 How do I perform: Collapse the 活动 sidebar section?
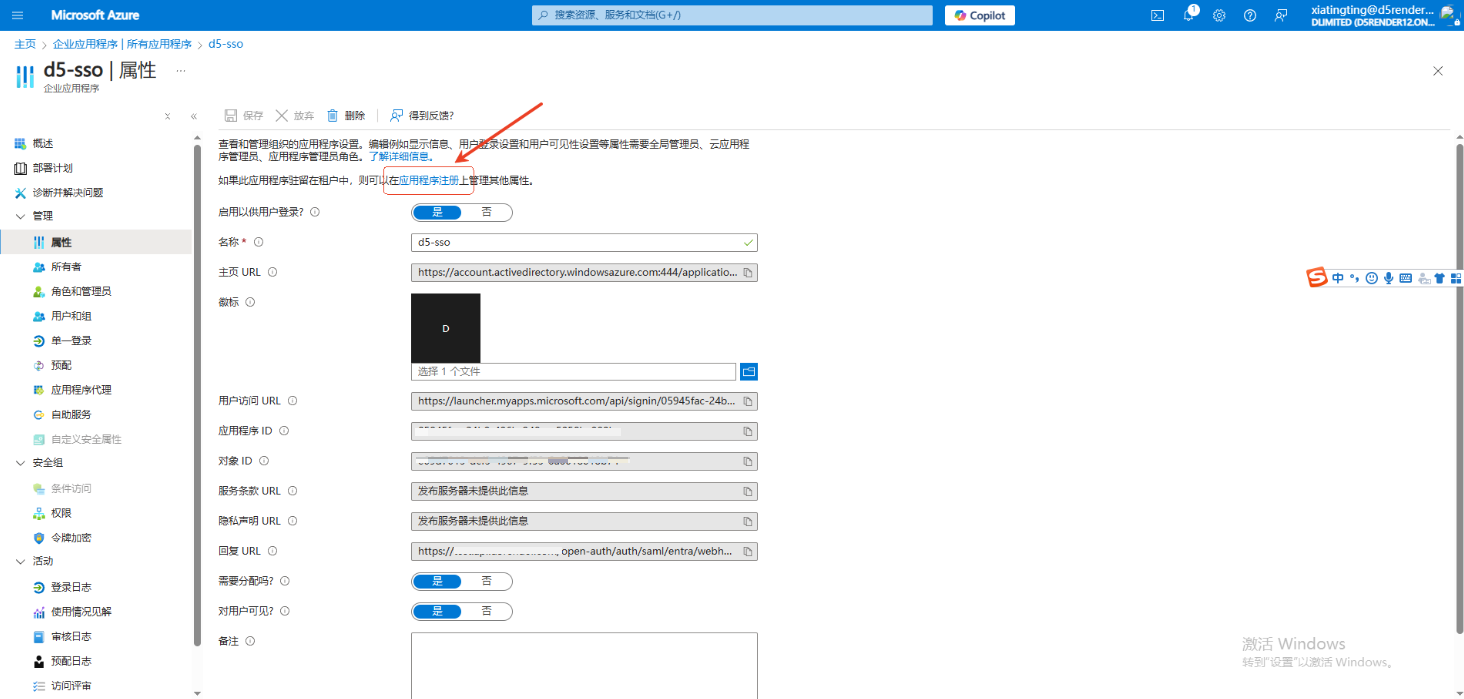click(21, 561)
